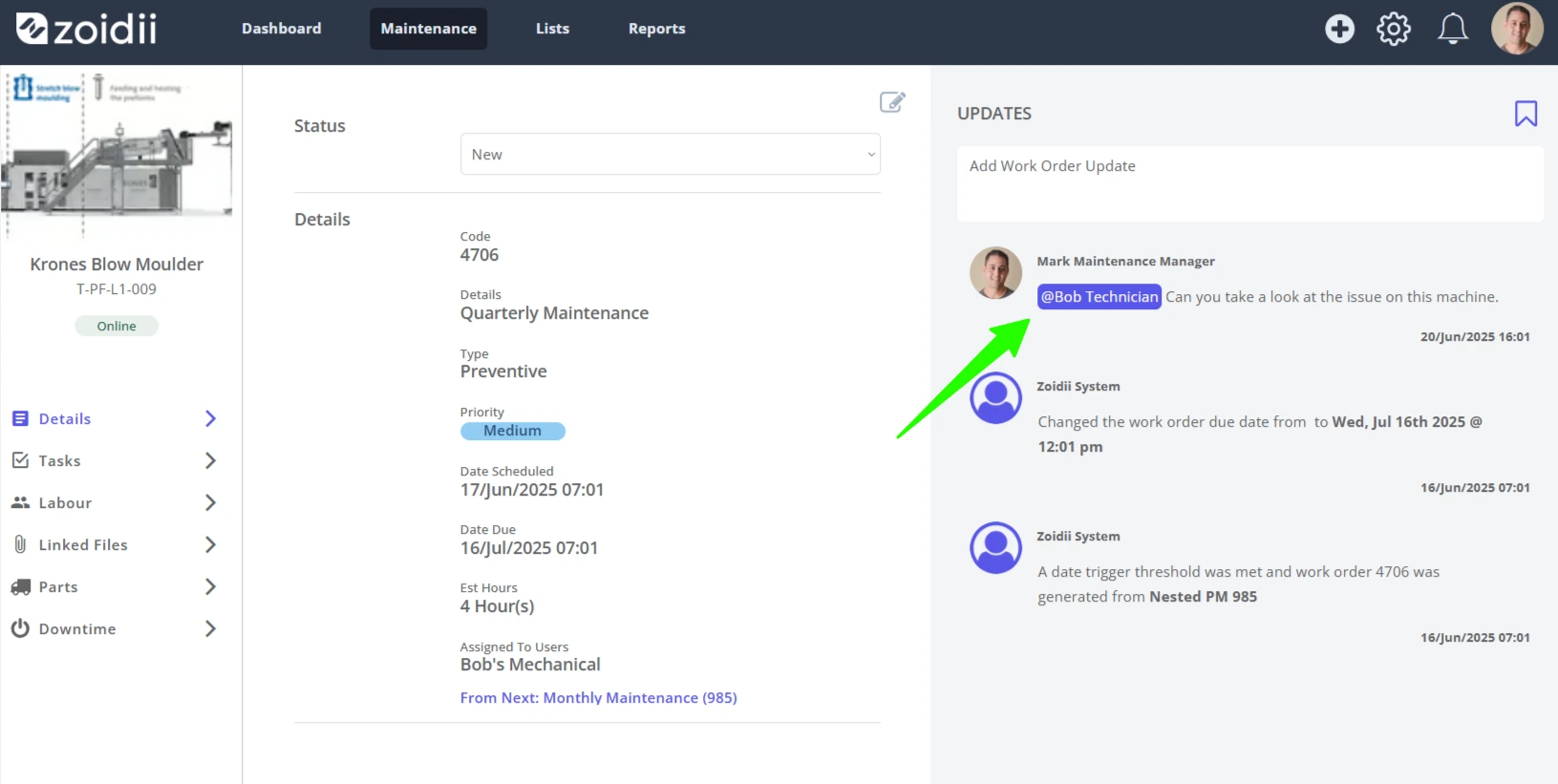1558x784 pixels.
Task: Click the 4 Hour(s) estimate value
Action: [x=497, y=606]
